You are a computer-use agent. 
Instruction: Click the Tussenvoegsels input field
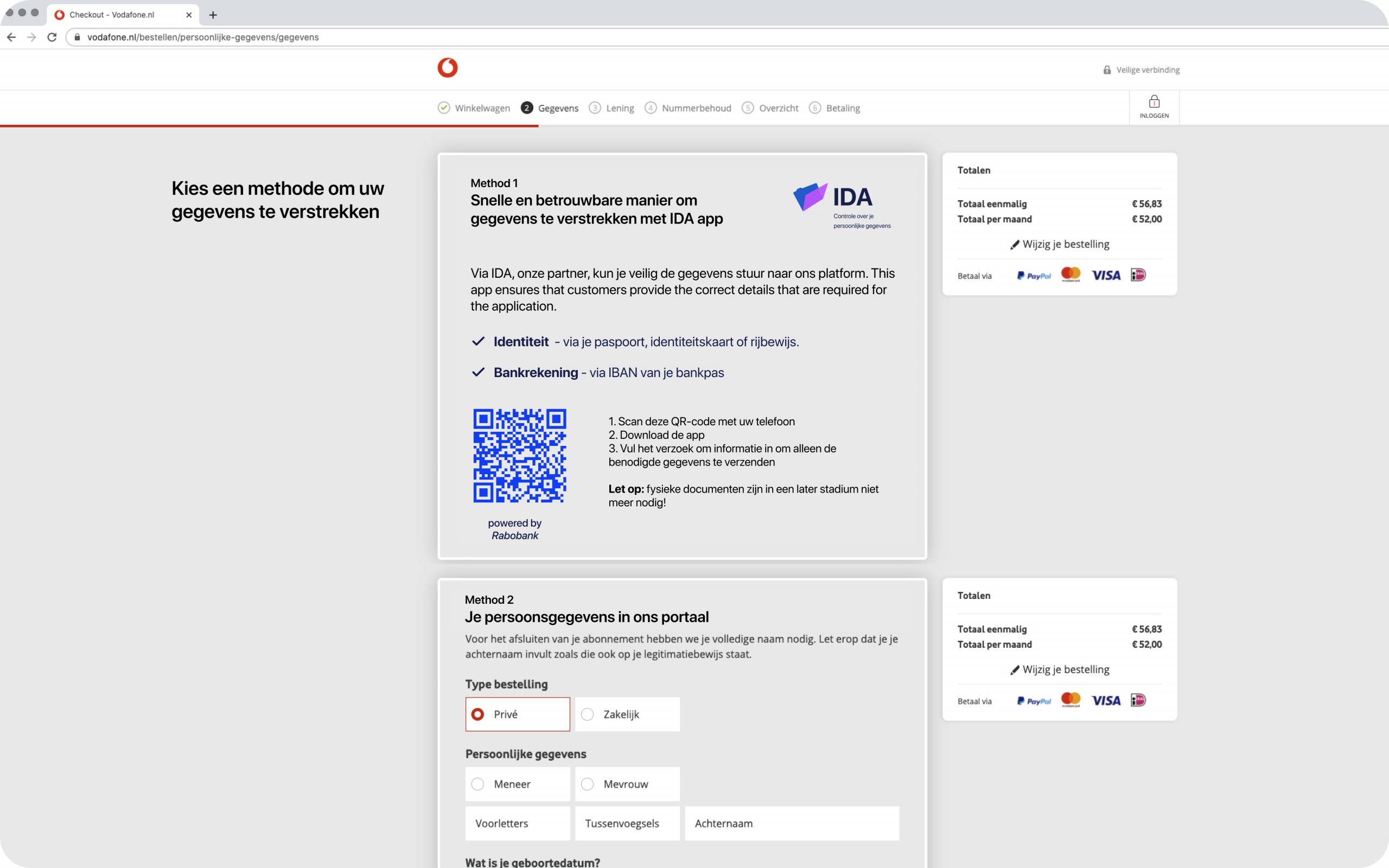click(x=627, y=823)
